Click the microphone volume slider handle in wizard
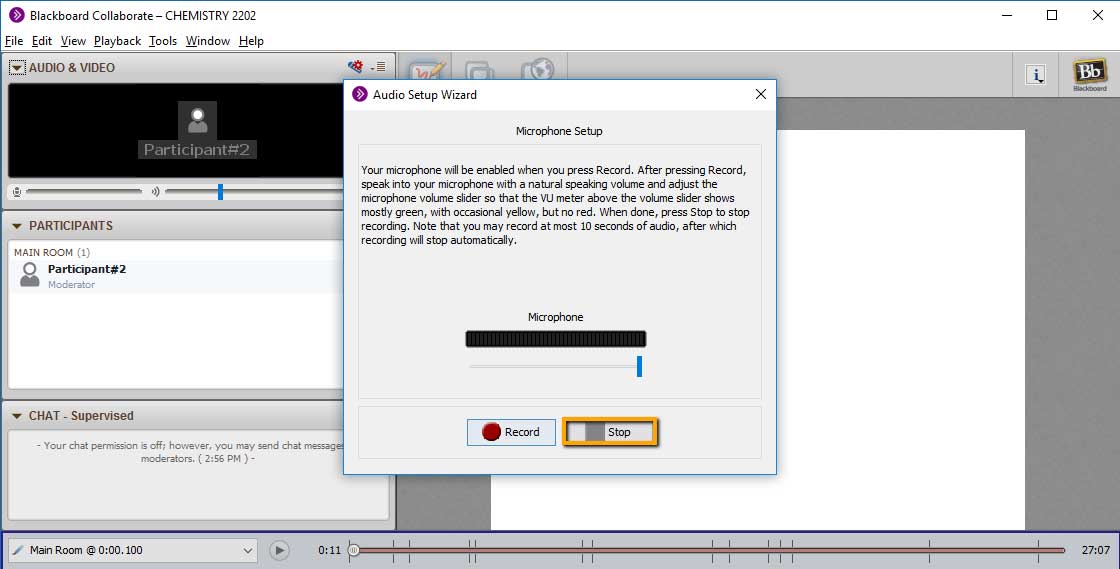Image resolution: width=1120 pixels, height=569 pixels. 639,366
